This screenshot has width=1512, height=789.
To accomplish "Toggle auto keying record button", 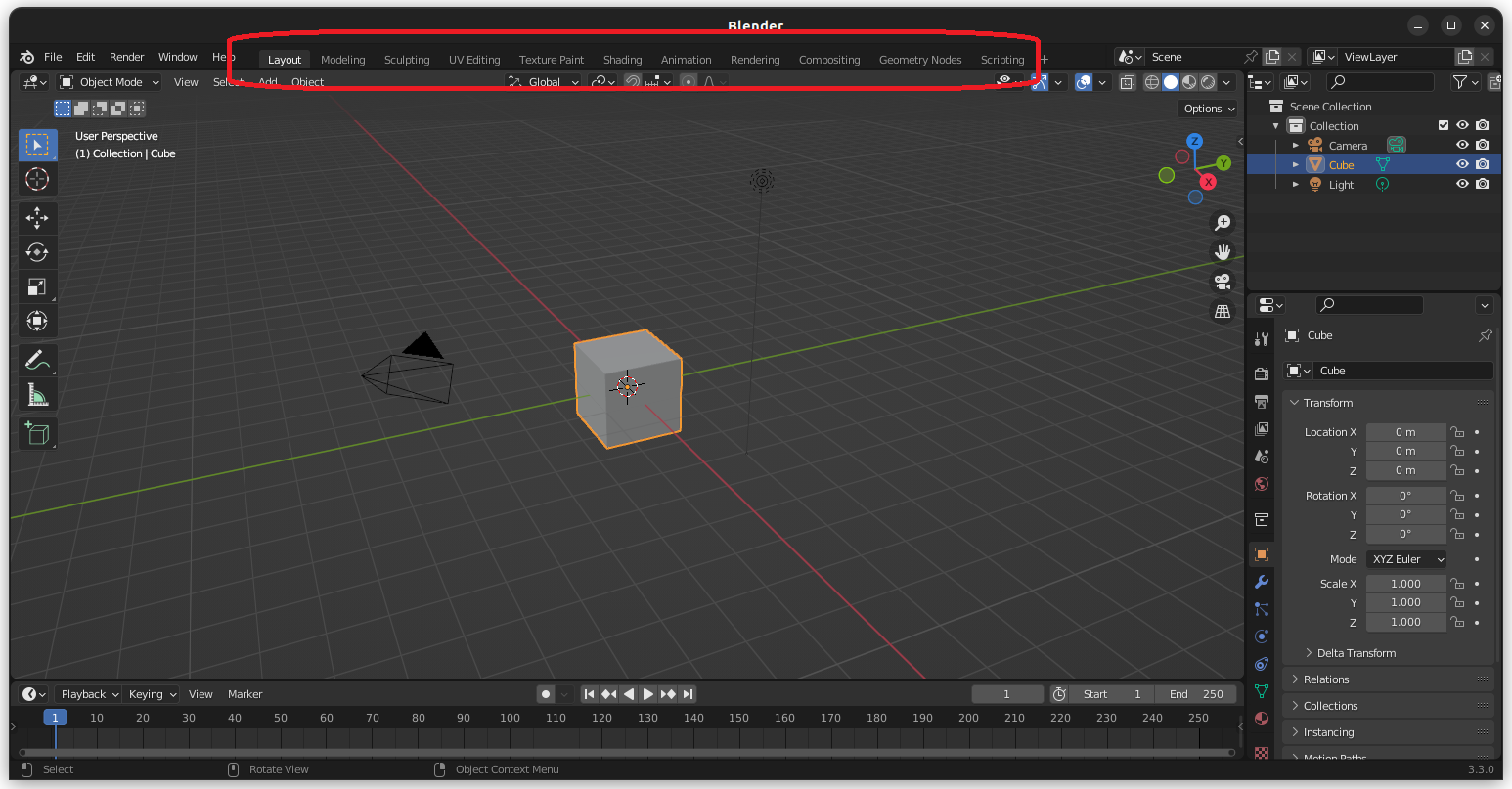I will [x=545, y=694].
